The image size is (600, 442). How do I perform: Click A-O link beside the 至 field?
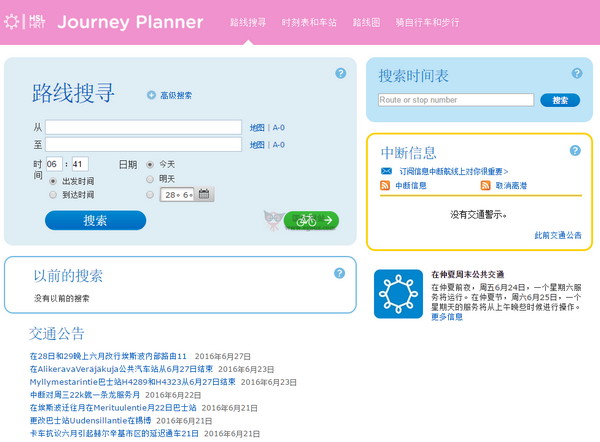pos(279,145)
